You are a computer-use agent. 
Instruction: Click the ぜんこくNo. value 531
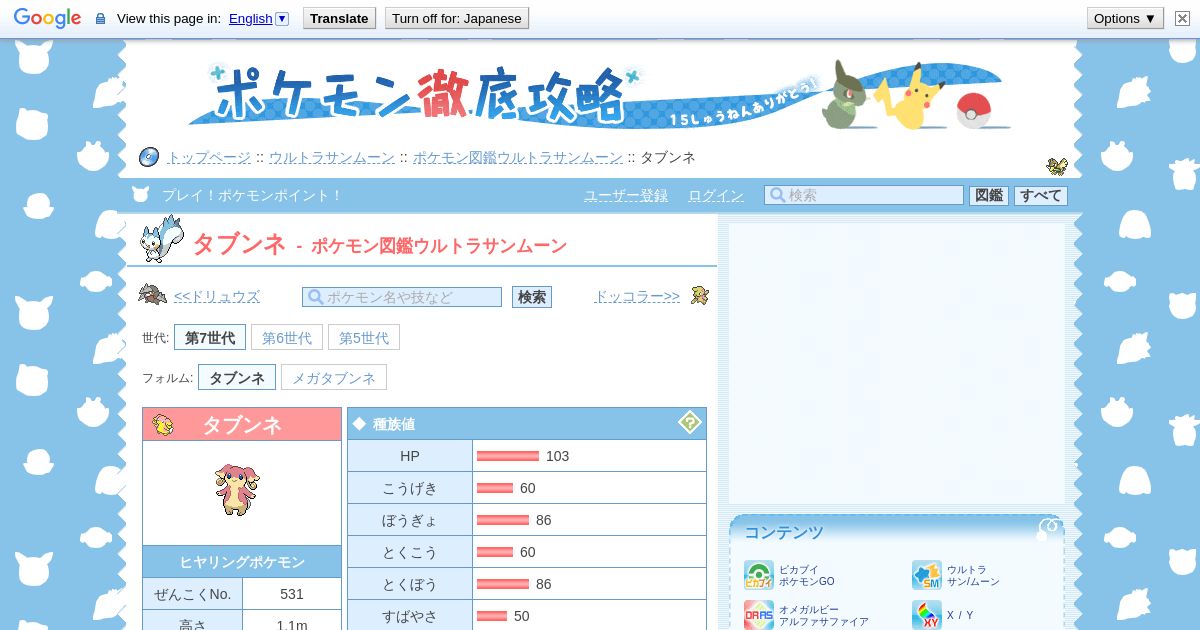point(292,594)
